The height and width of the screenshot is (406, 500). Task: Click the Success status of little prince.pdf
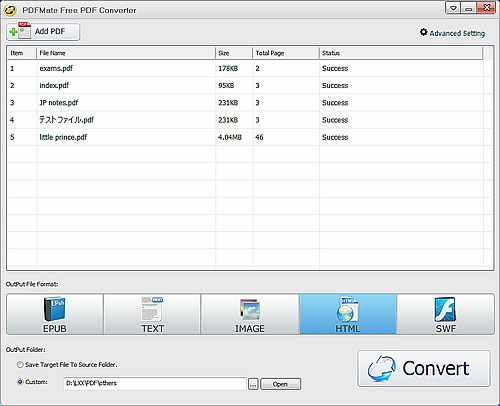click(x=335, y=137)
